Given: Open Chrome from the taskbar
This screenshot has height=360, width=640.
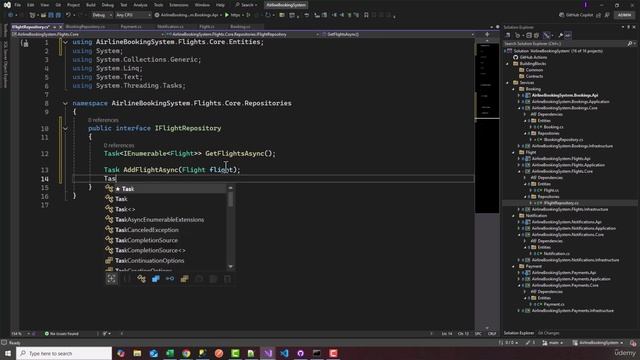Looking at the screenshot, I should click(186, 353).
